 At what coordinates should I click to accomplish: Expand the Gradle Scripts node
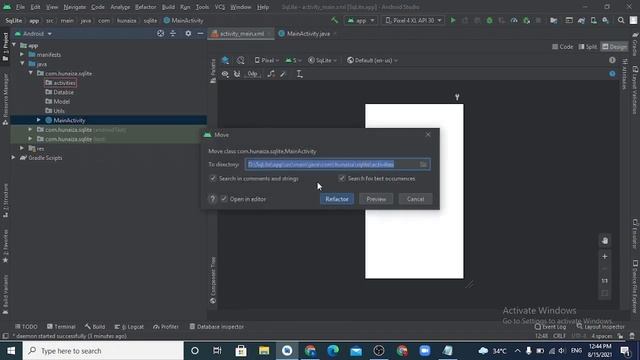point(13,158)
